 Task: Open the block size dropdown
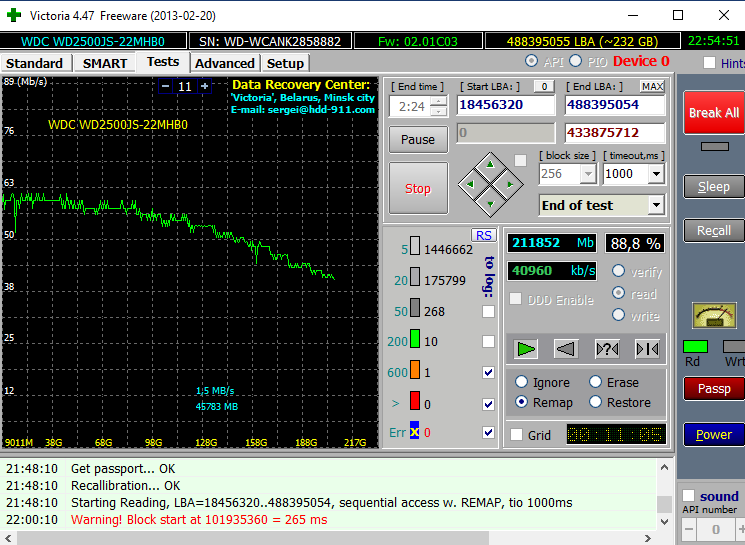pyautogui.click(x=588, y=174)
